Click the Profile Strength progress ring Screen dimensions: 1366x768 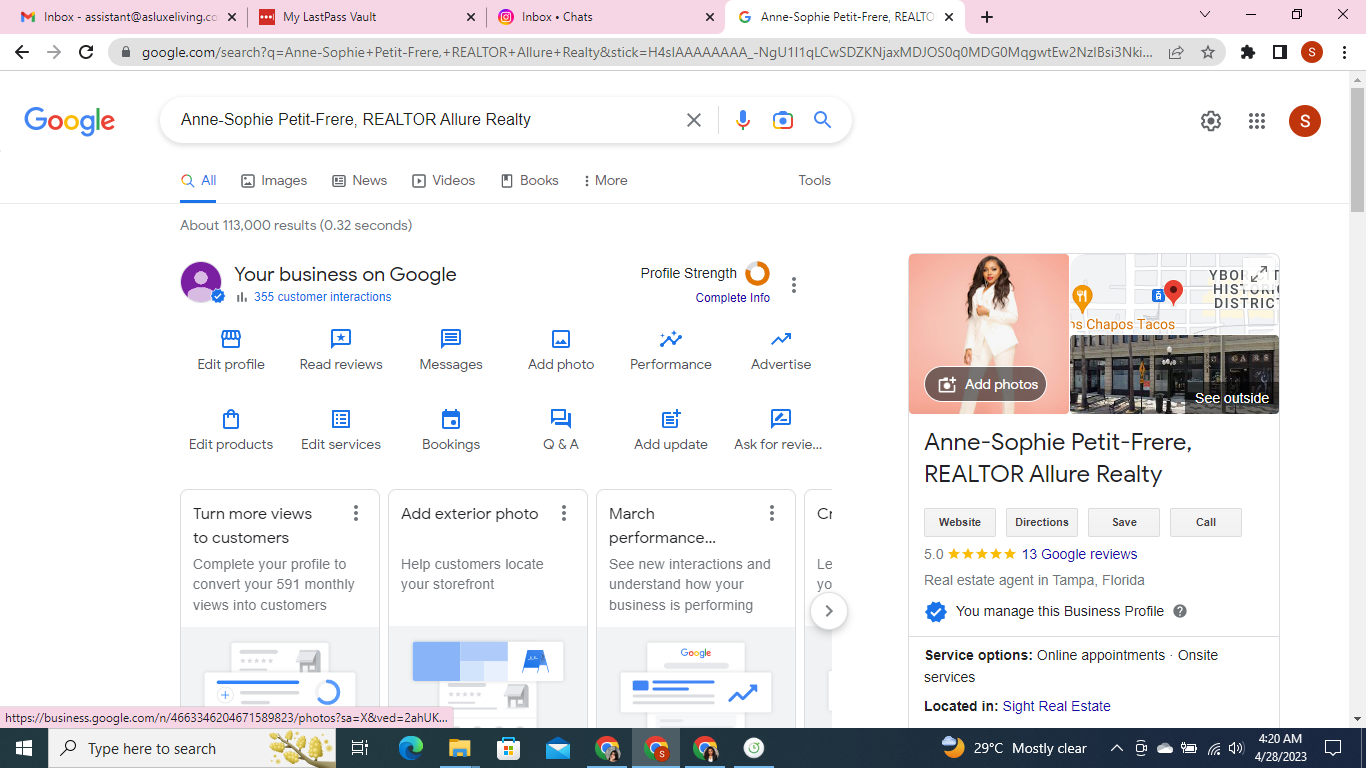point(758,273)
